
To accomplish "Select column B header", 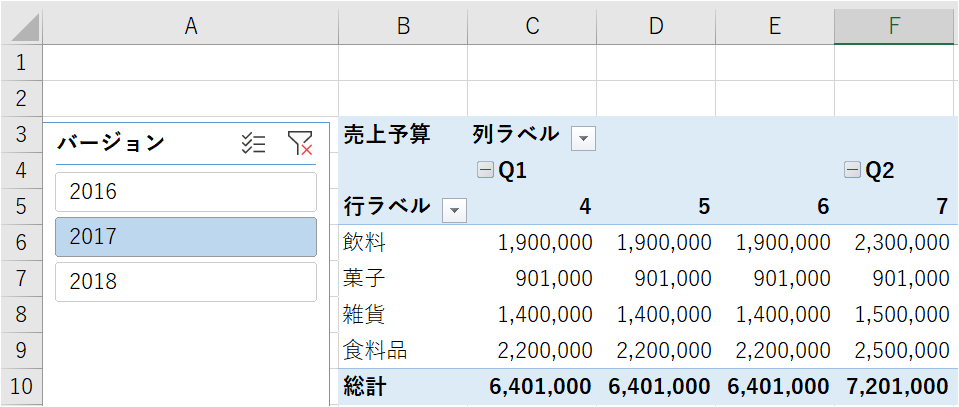I will coord(403,26).
